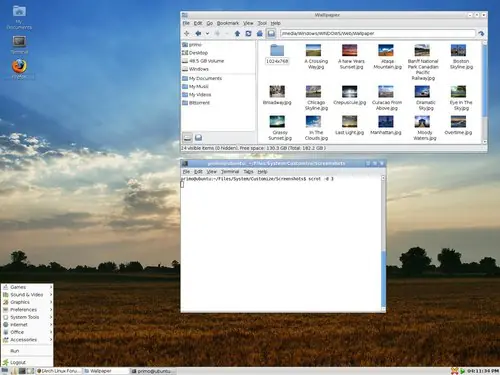Select the Manhattan.jpg thumbnail
500x375 pixels.
[x=386, y=125]
